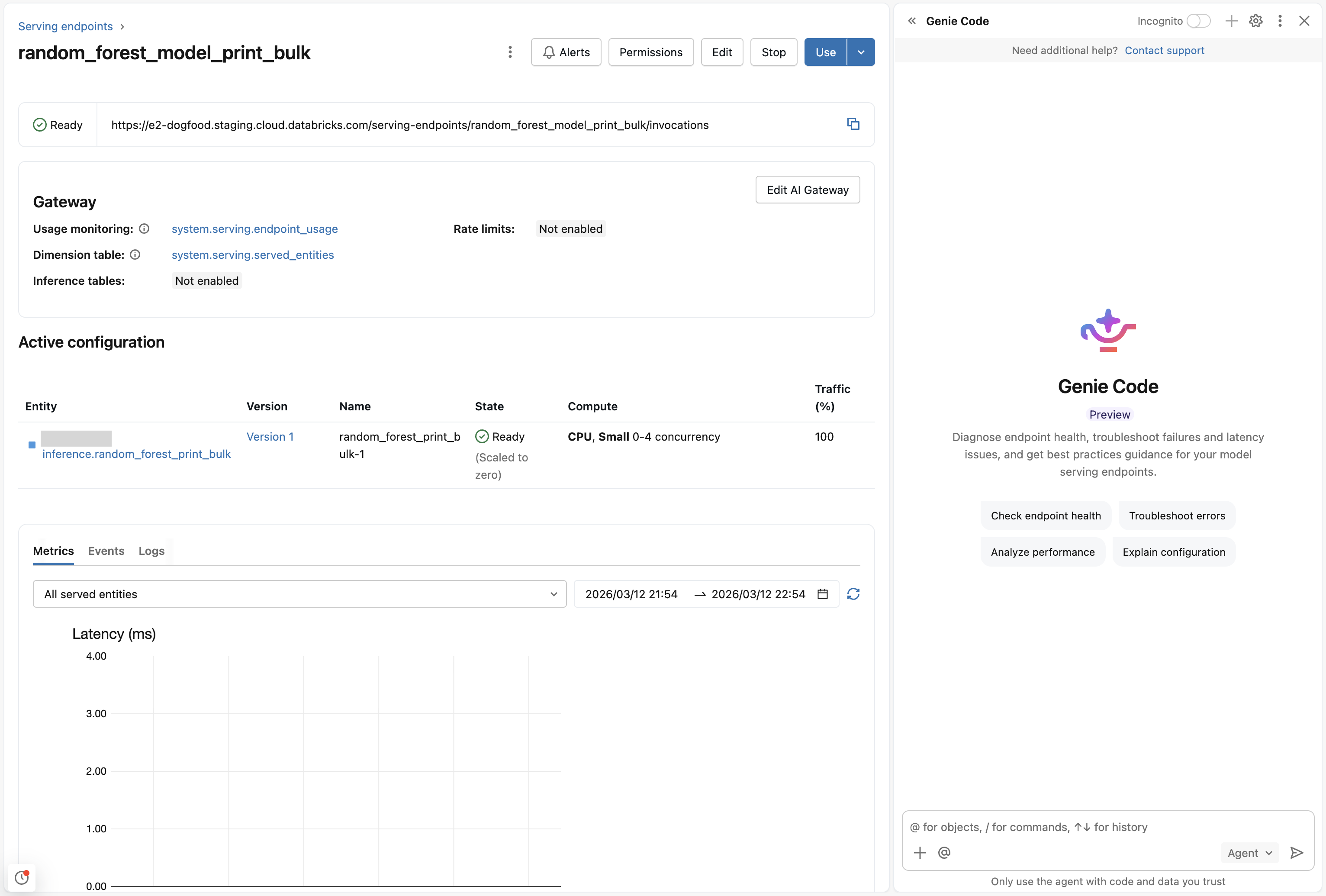This screenshot has width=1326, height=896.
Task: Open the Contact support link
Action: click(1165, 50)
